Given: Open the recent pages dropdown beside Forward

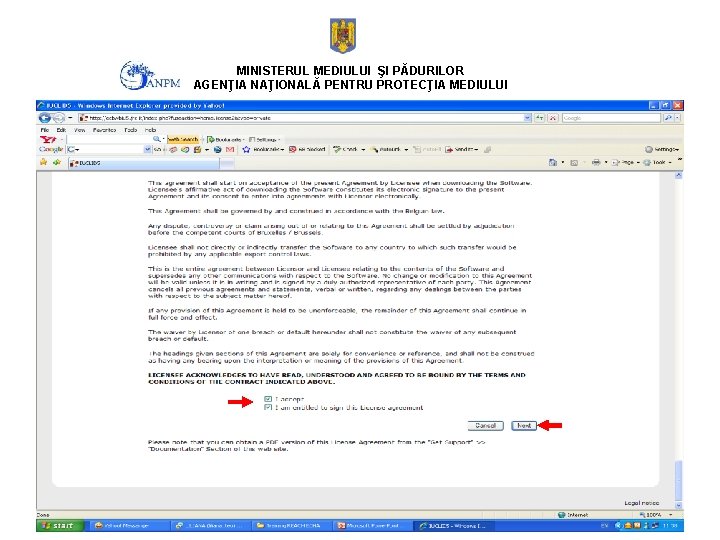Looking at the screenshot, I should [70, 118].
